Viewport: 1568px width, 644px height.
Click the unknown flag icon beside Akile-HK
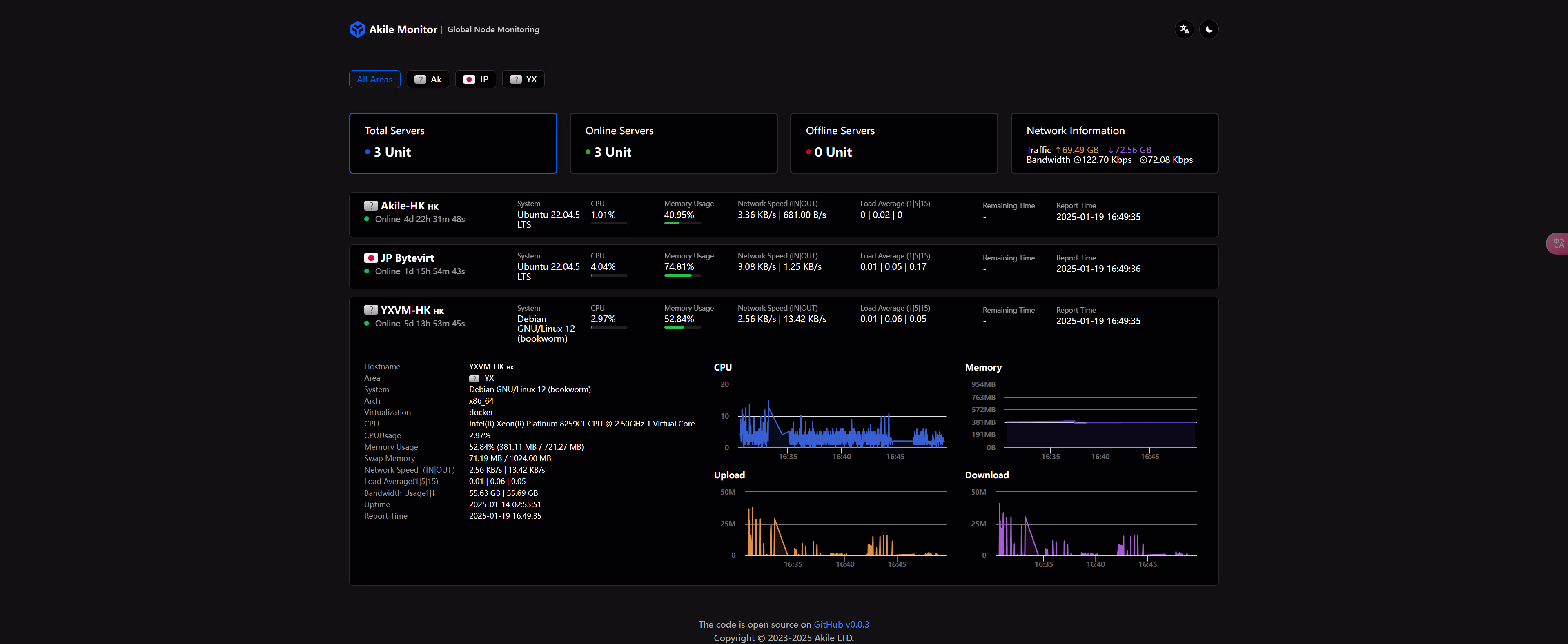pyautogui.click(x=371, y=206)
